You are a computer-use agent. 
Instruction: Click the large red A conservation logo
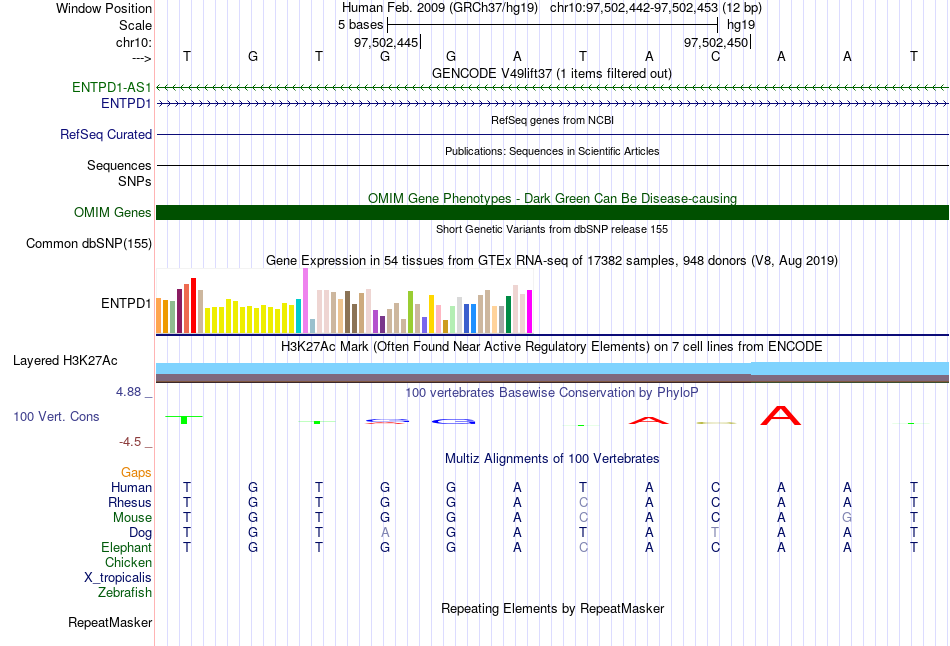click(x=781, y=416)
